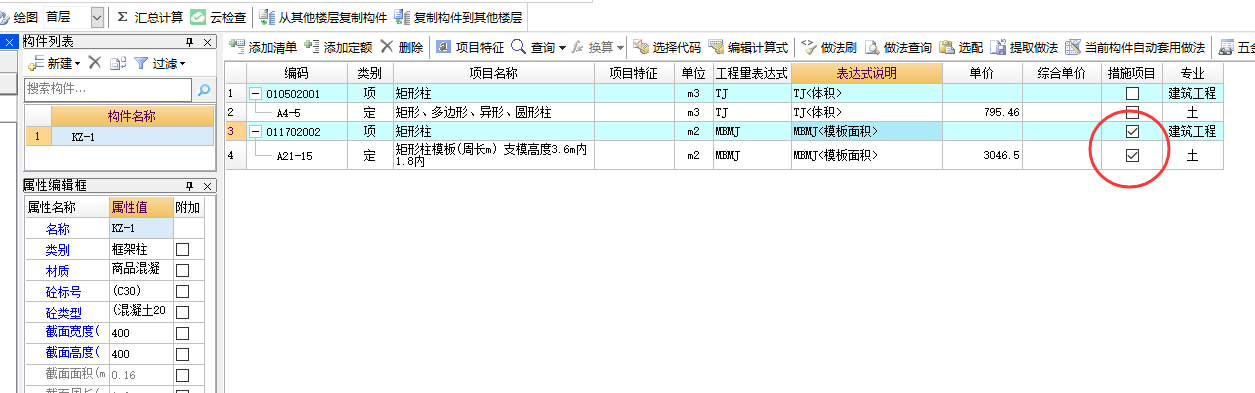Click the 过滤 funnel icon
Screen dimensions: 1255x393
click(x=141, y=63)
